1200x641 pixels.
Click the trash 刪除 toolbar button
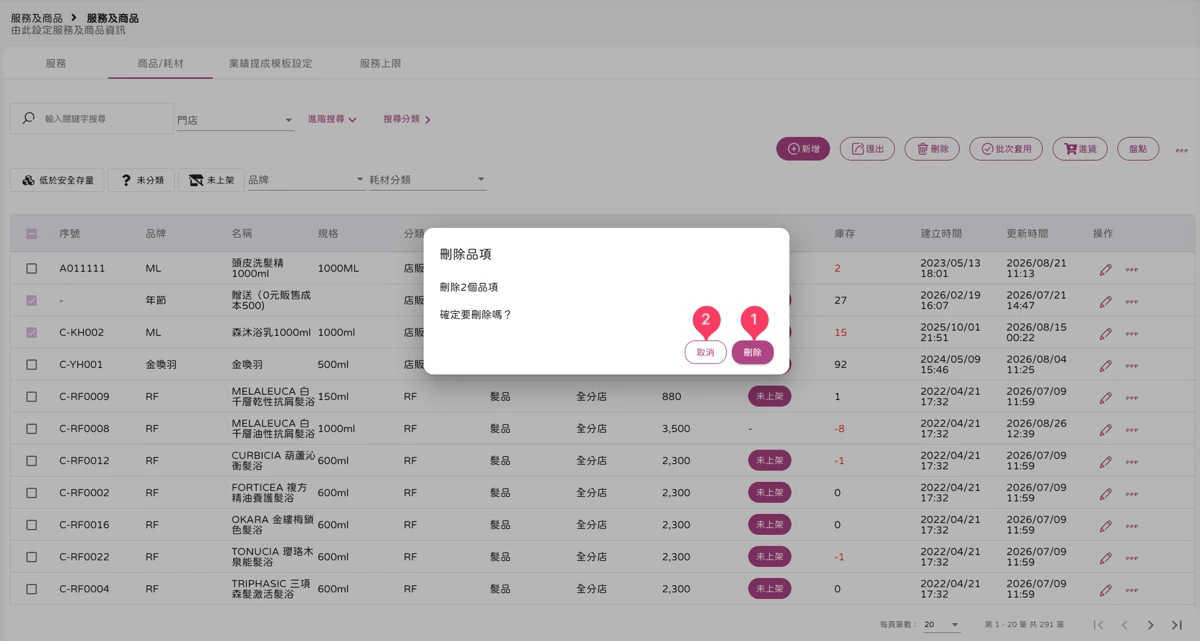coord(932,149)
